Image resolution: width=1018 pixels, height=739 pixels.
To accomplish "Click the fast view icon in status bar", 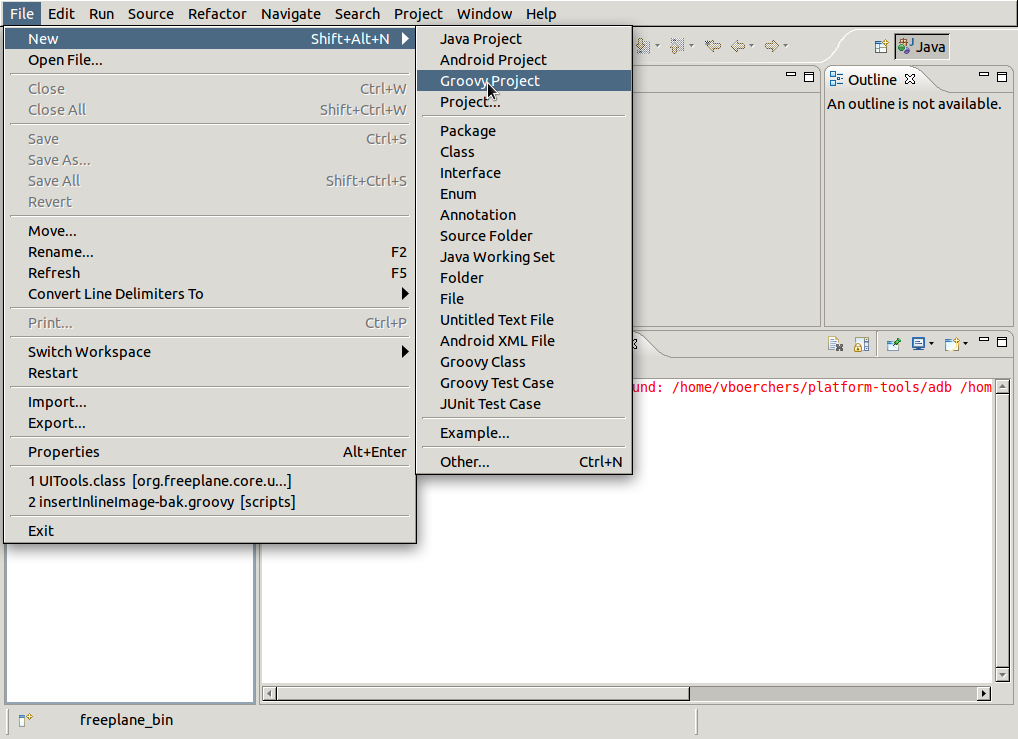I will 26,719.
